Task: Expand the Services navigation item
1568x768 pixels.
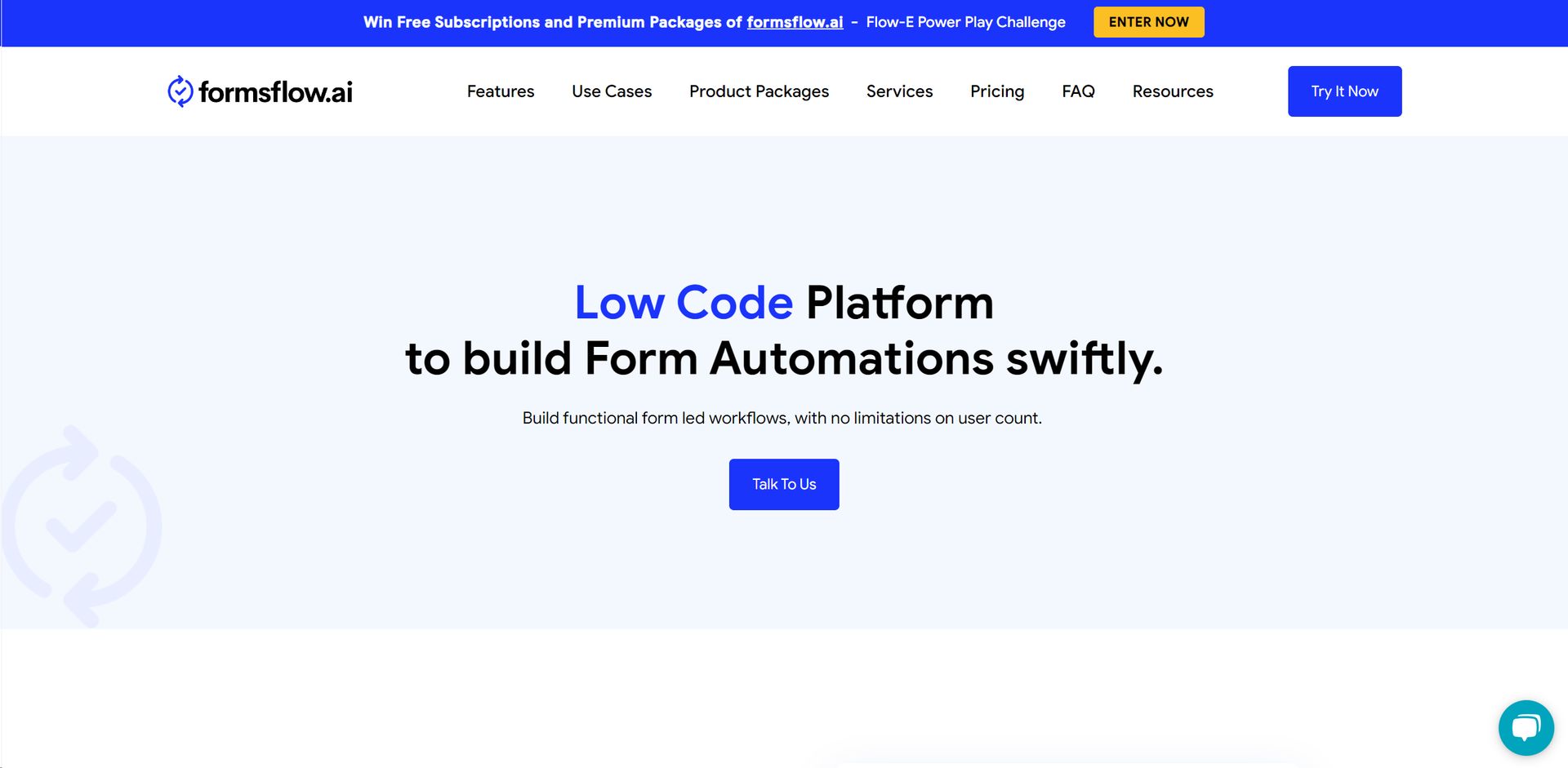Action: coord(899,91)
